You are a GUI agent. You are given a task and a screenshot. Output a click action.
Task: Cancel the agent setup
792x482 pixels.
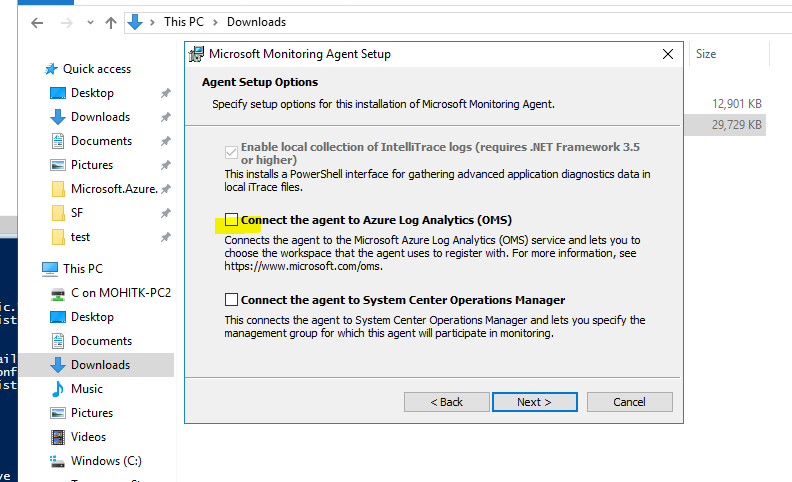(x=629, y=402)
